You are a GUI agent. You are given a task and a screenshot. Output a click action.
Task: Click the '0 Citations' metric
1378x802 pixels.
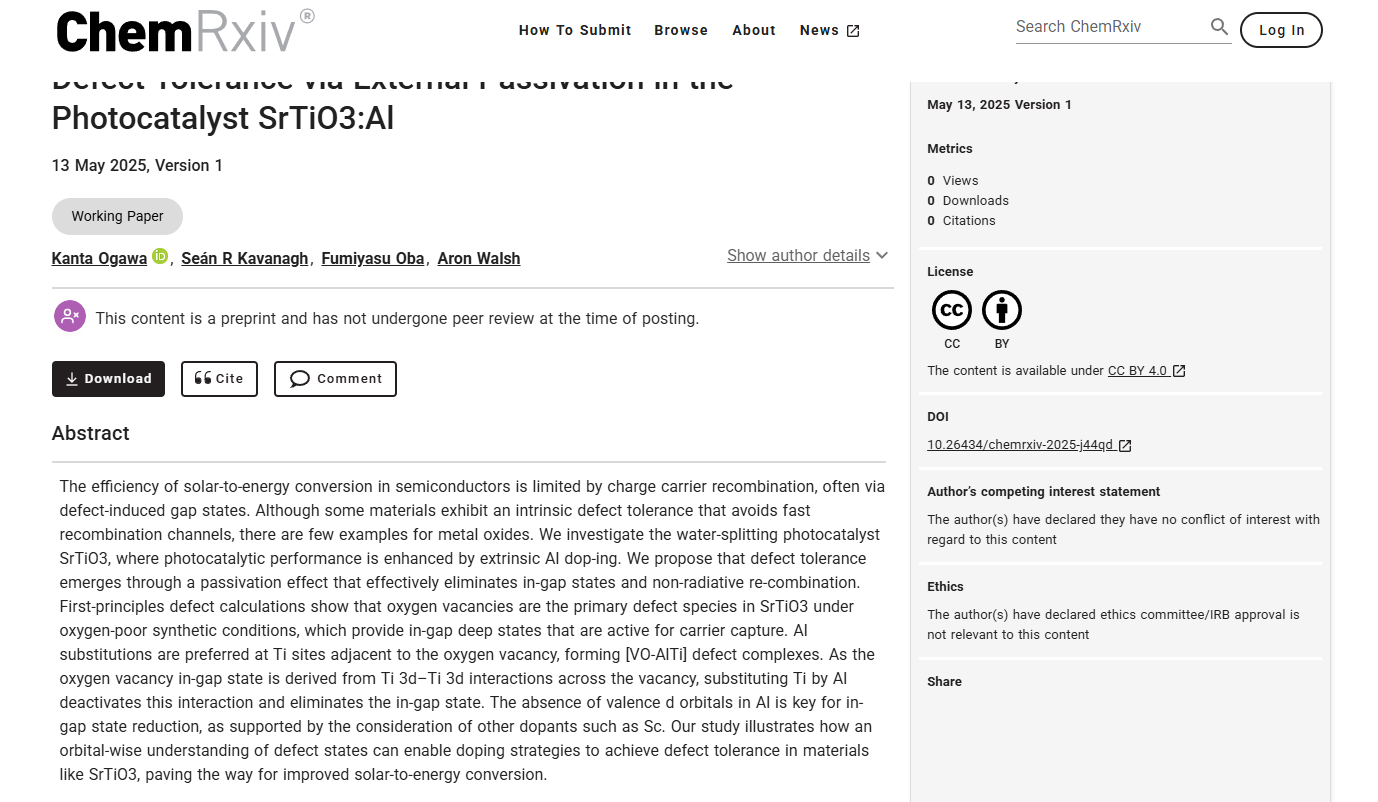tap(961, 221)
